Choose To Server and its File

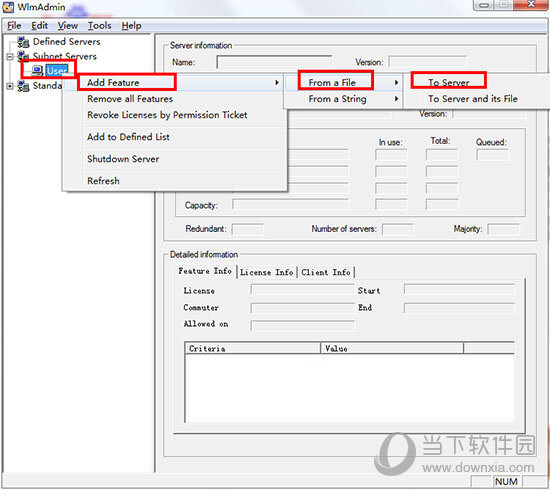pyautogui.click(x=473, y=99)
